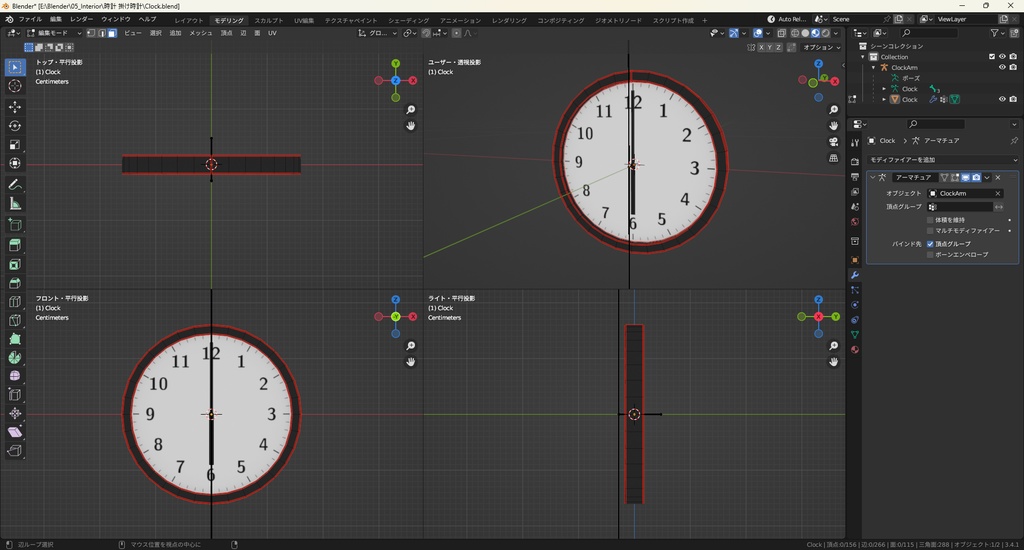This screenshot has height=550, width=1024.
Task: Switch to face select mode
Action: 111,33
